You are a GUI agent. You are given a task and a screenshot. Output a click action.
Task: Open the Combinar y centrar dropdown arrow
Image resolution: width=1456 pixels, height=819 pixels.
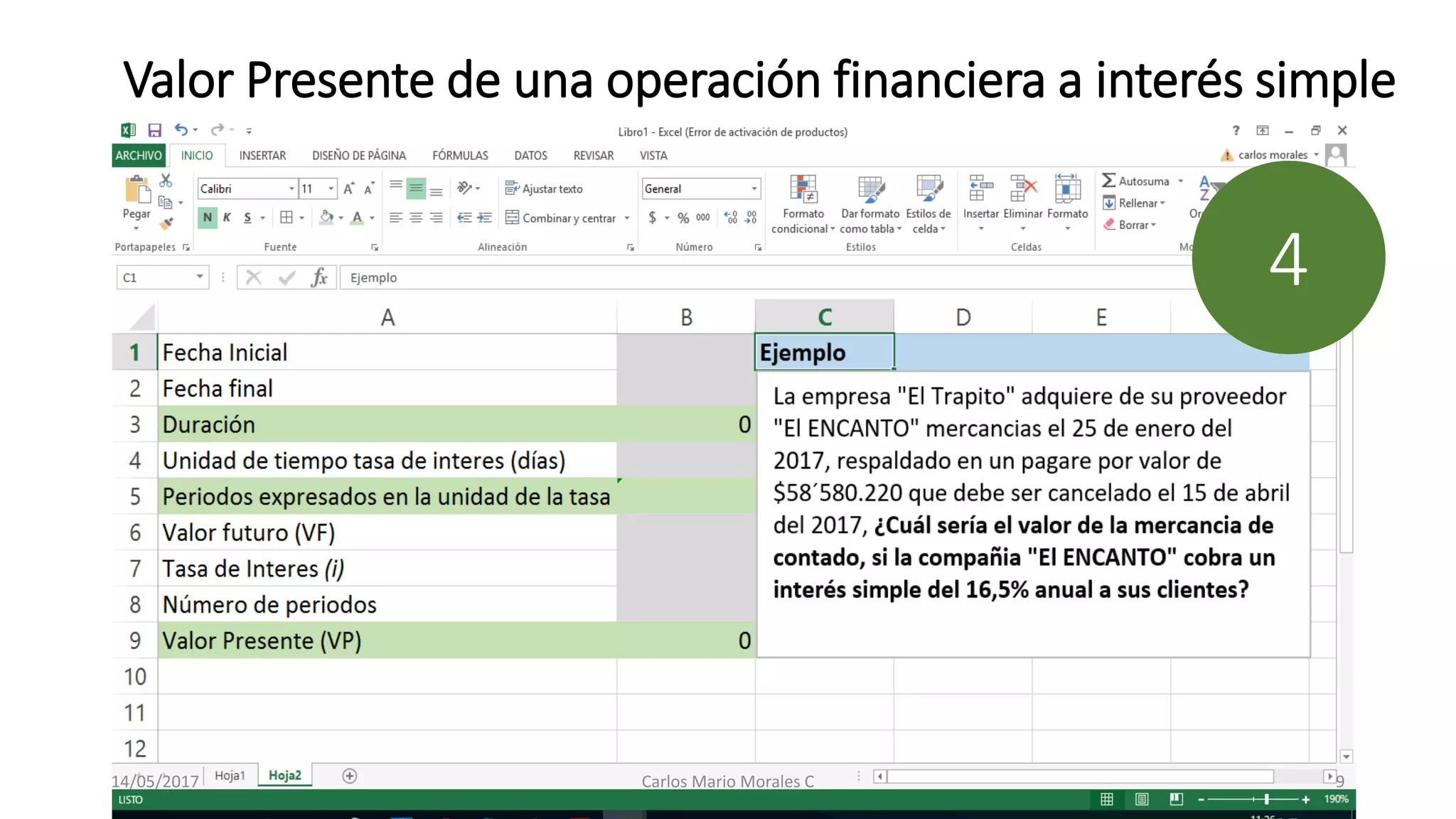(x=627, y=218)
